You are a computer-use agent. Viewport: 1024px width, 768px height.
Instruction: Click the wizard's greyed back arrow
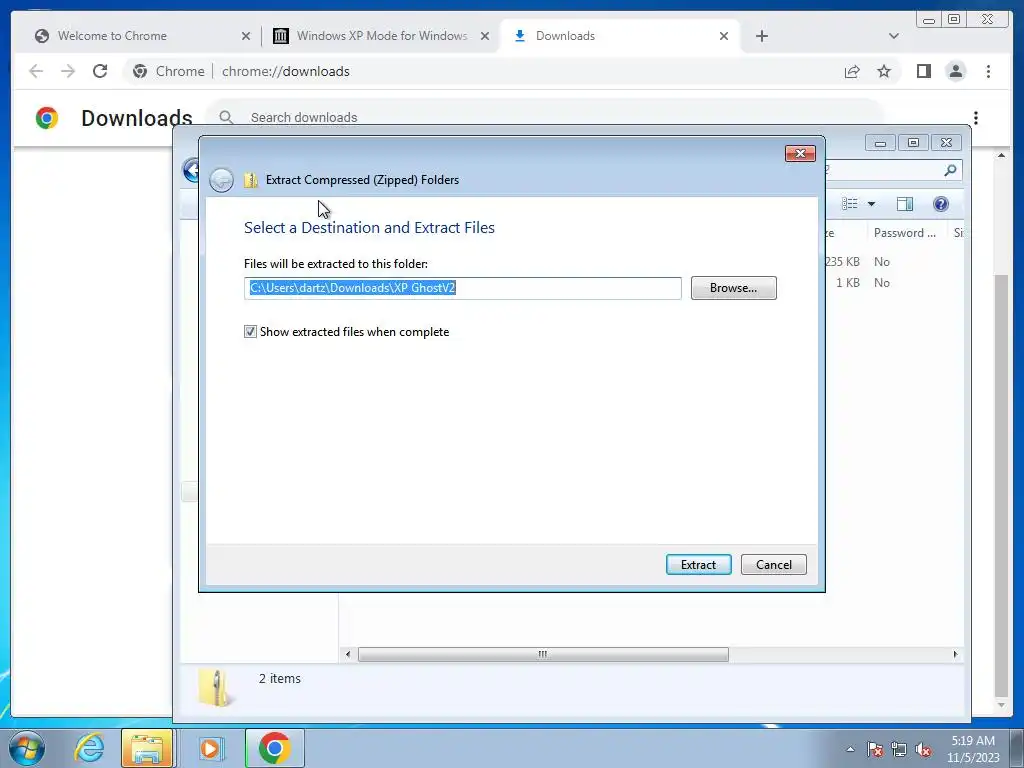[x=221, y=180]
